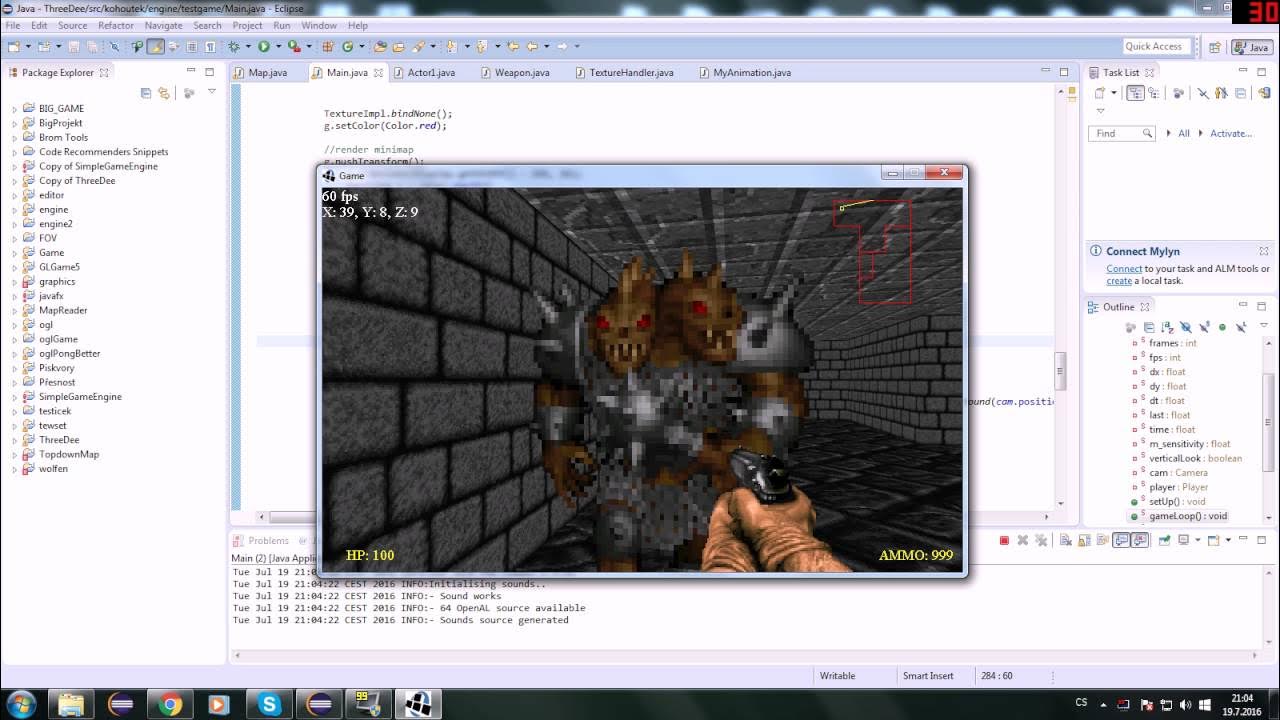Close the Connect Mylyn notice
This screenshot has width=1280, height=720.
click(1264, 251)
